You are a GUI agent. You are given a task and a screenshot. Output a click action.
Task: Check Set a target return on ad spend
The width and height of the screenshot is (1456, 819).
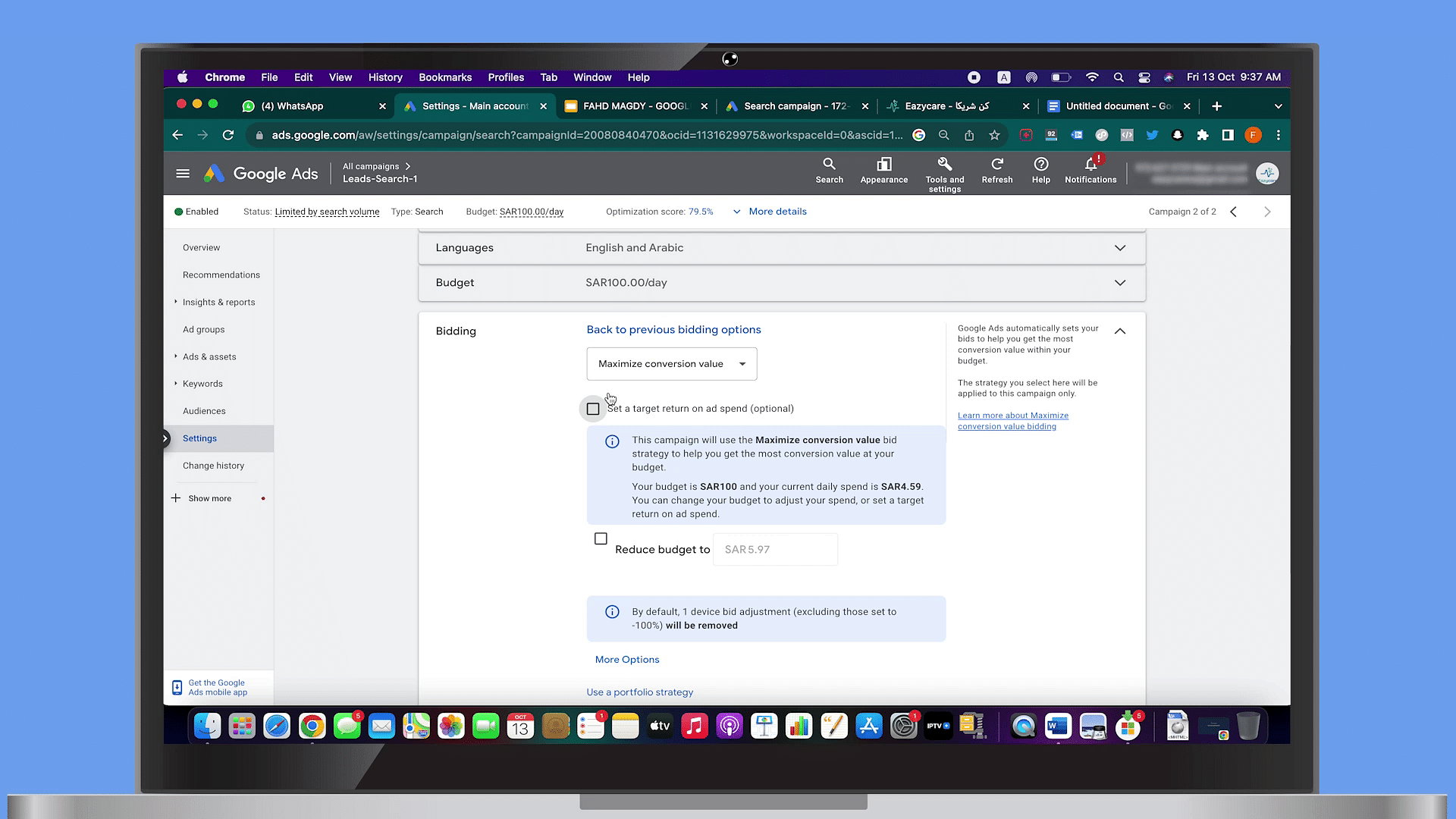pos(593,409)
